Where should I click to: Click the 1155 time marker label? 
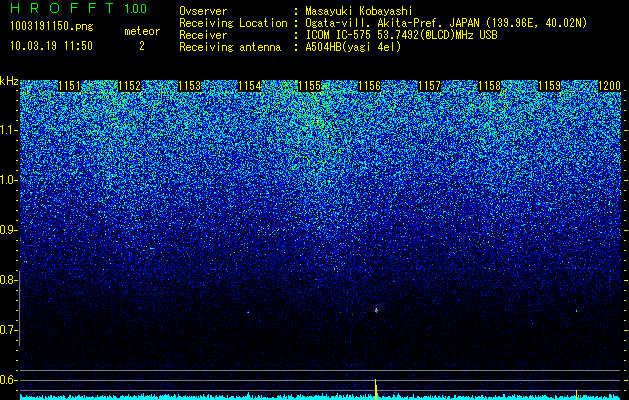pyautogui.click(x=310, y=86)
